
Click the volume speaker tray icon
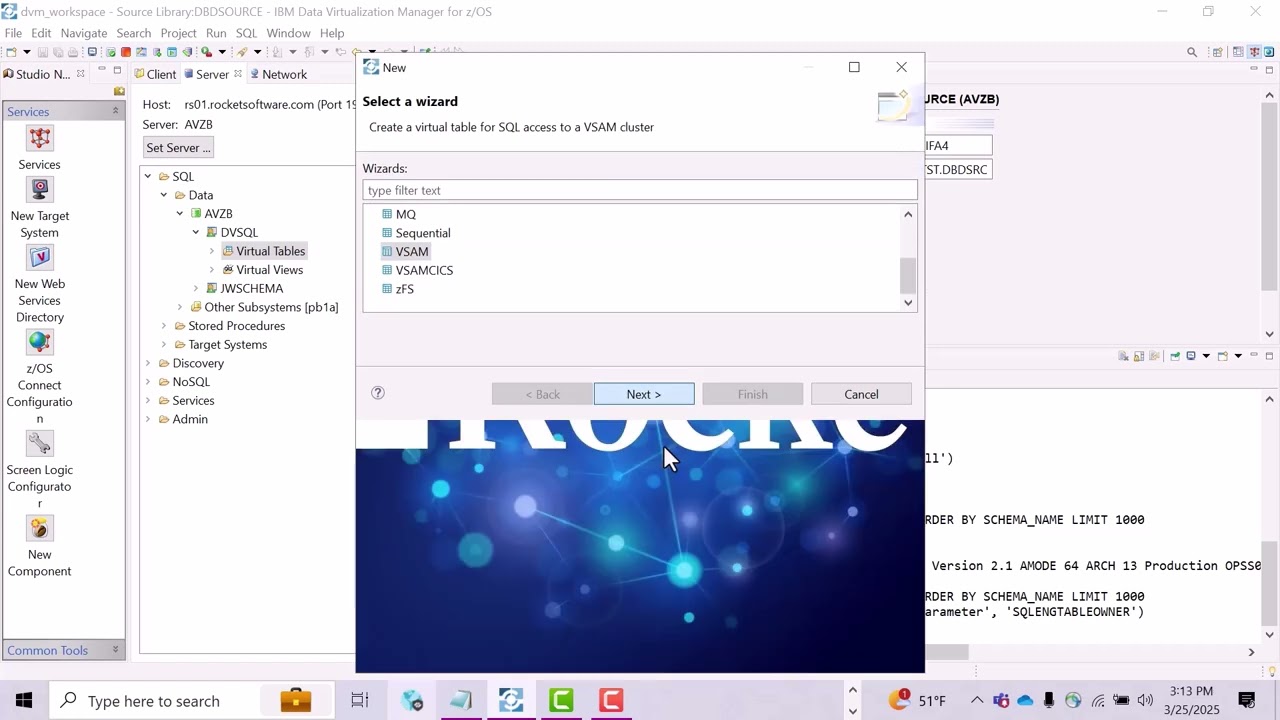(1145, 700)
